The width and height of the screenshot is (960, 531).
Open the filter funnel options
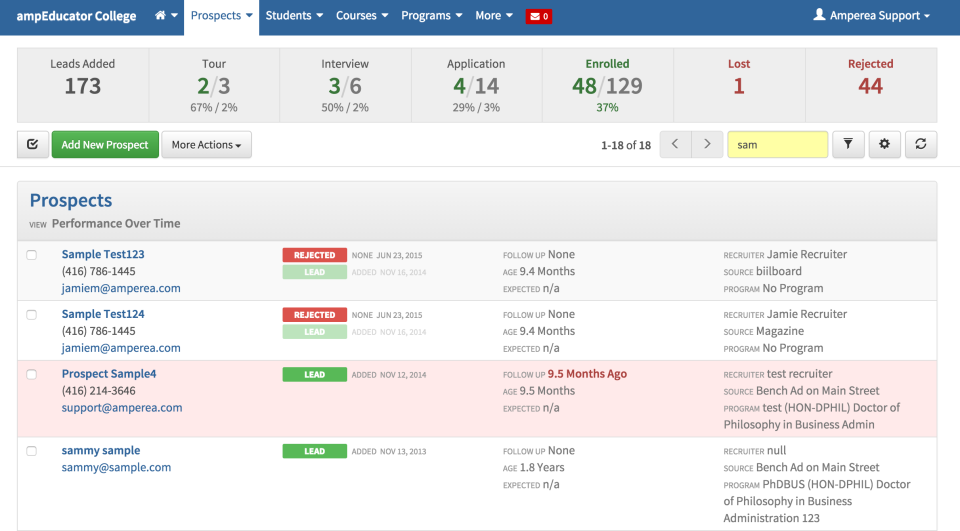click(848, 145)
